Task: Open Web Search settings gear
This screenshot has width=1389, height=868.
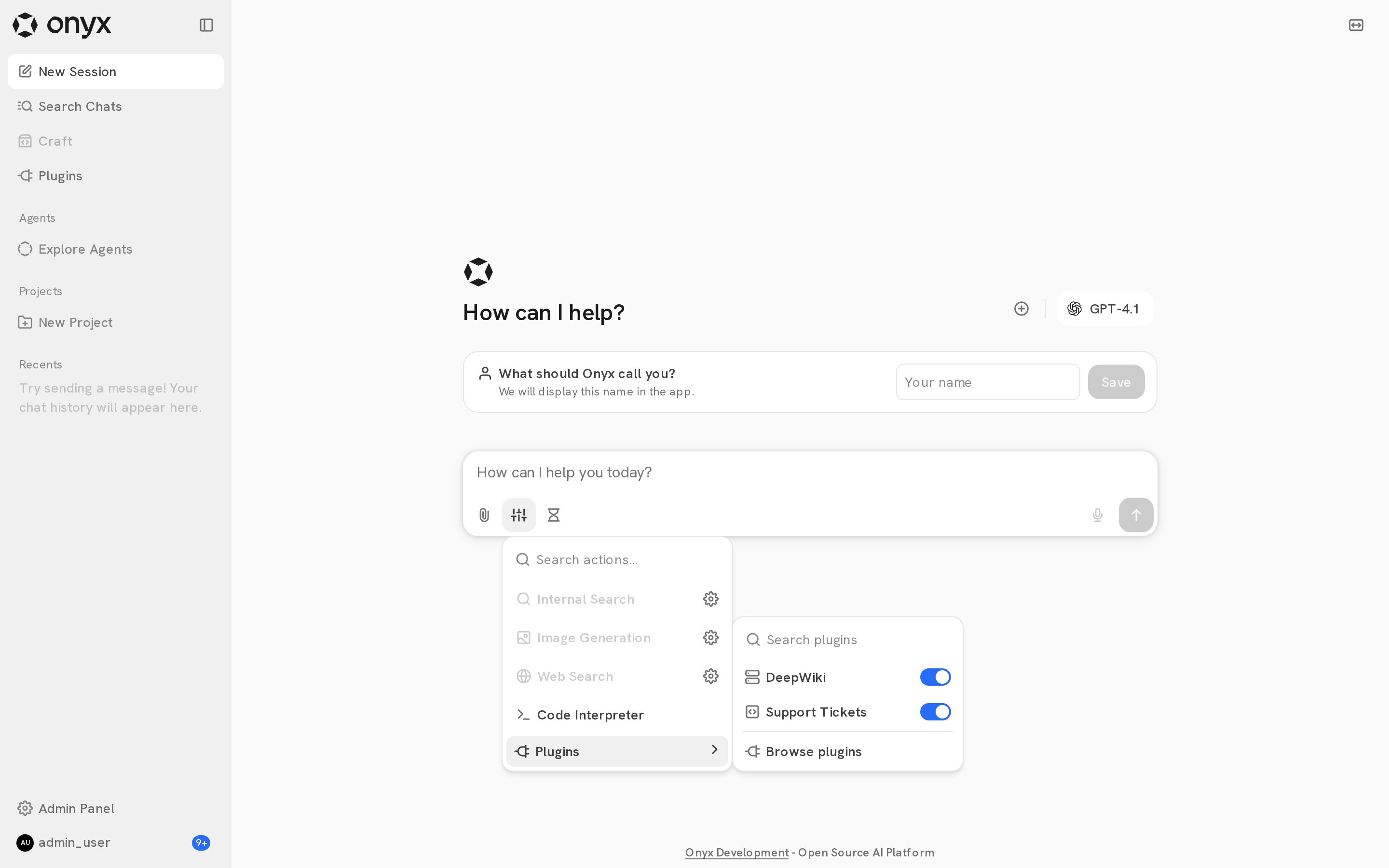Action: click(x=710, y=676)
